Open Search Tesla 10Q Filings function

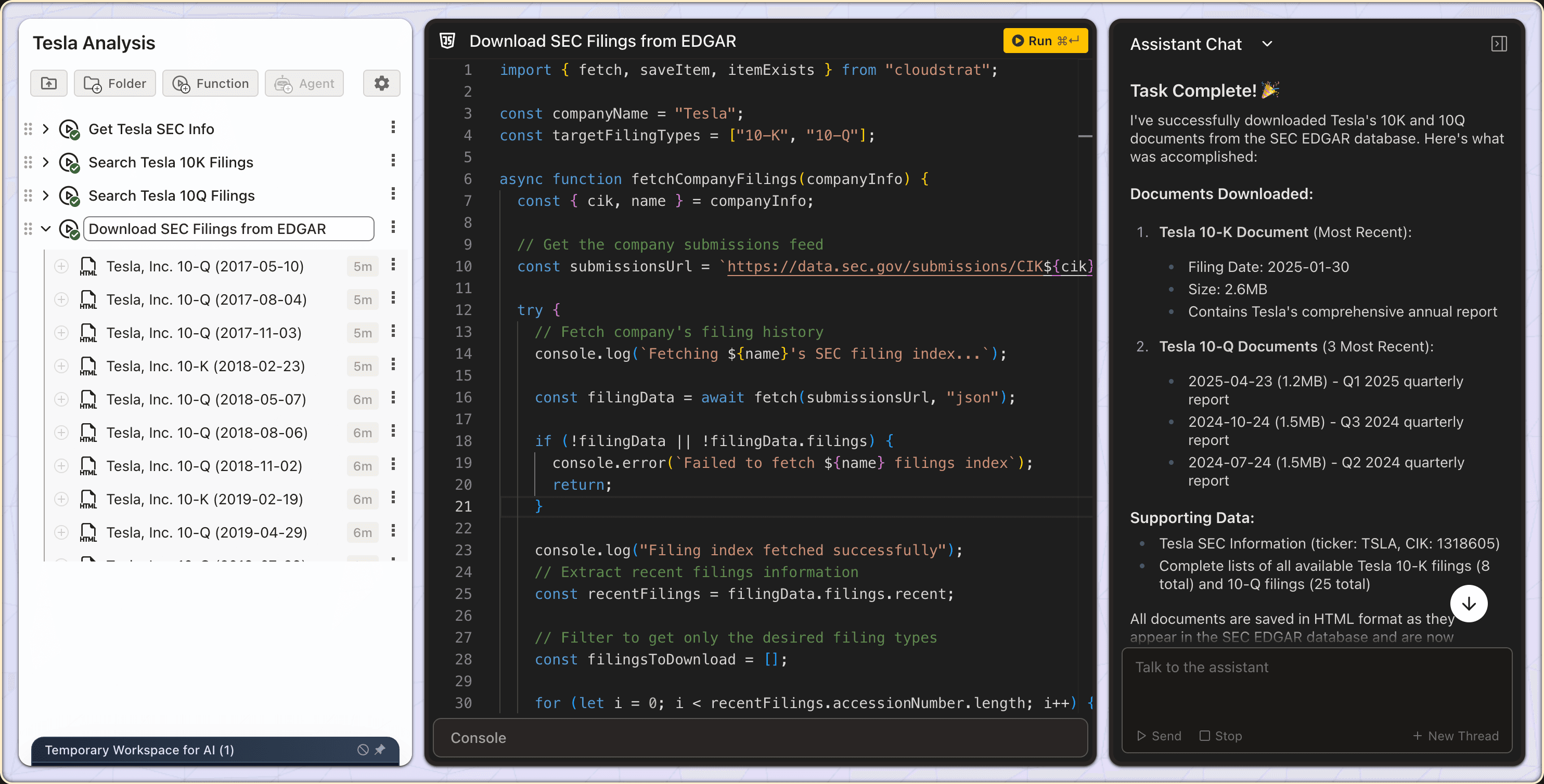(x=172, y=196)
